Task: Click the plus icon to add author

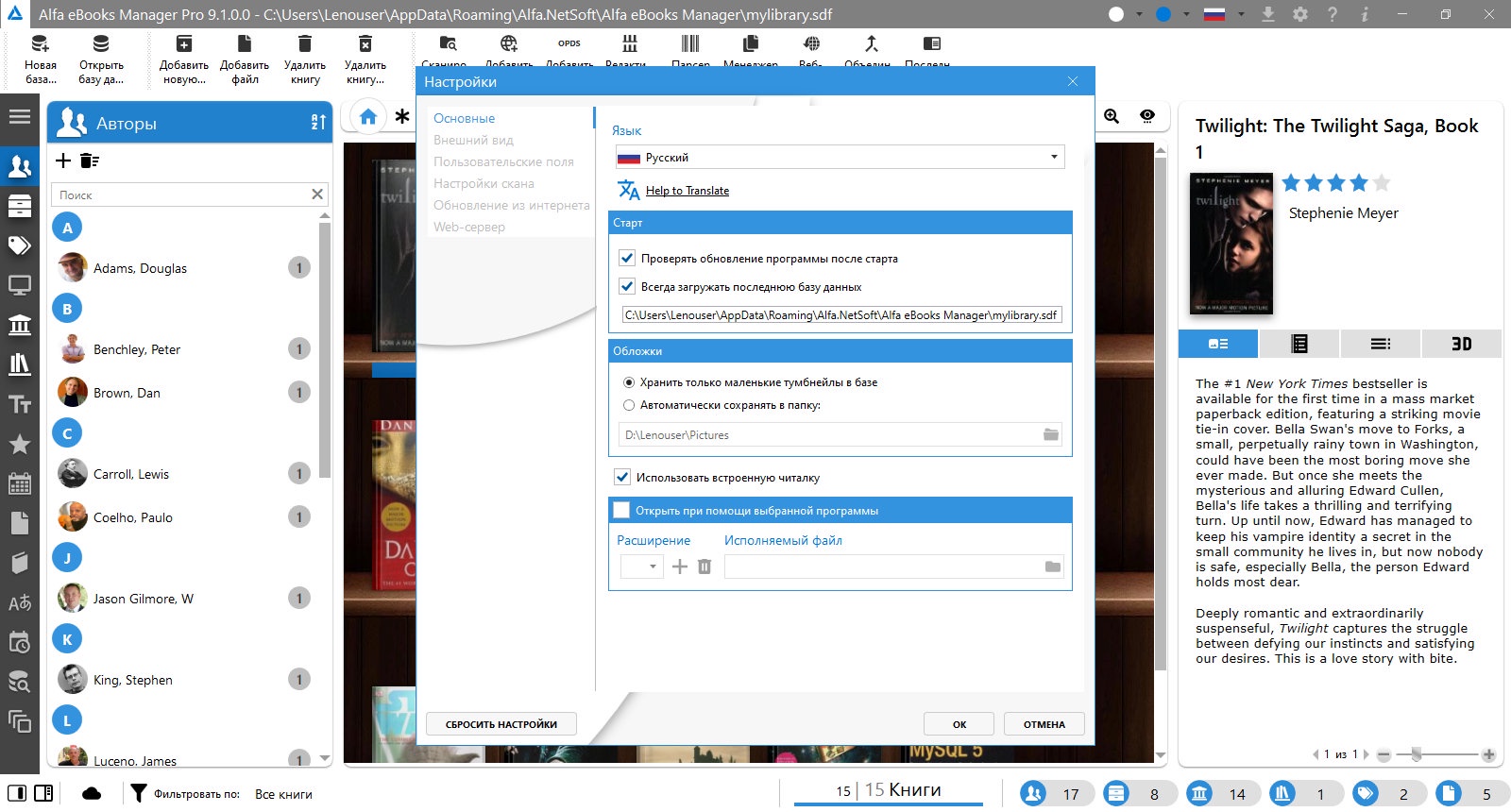Action: pos(63,161)
